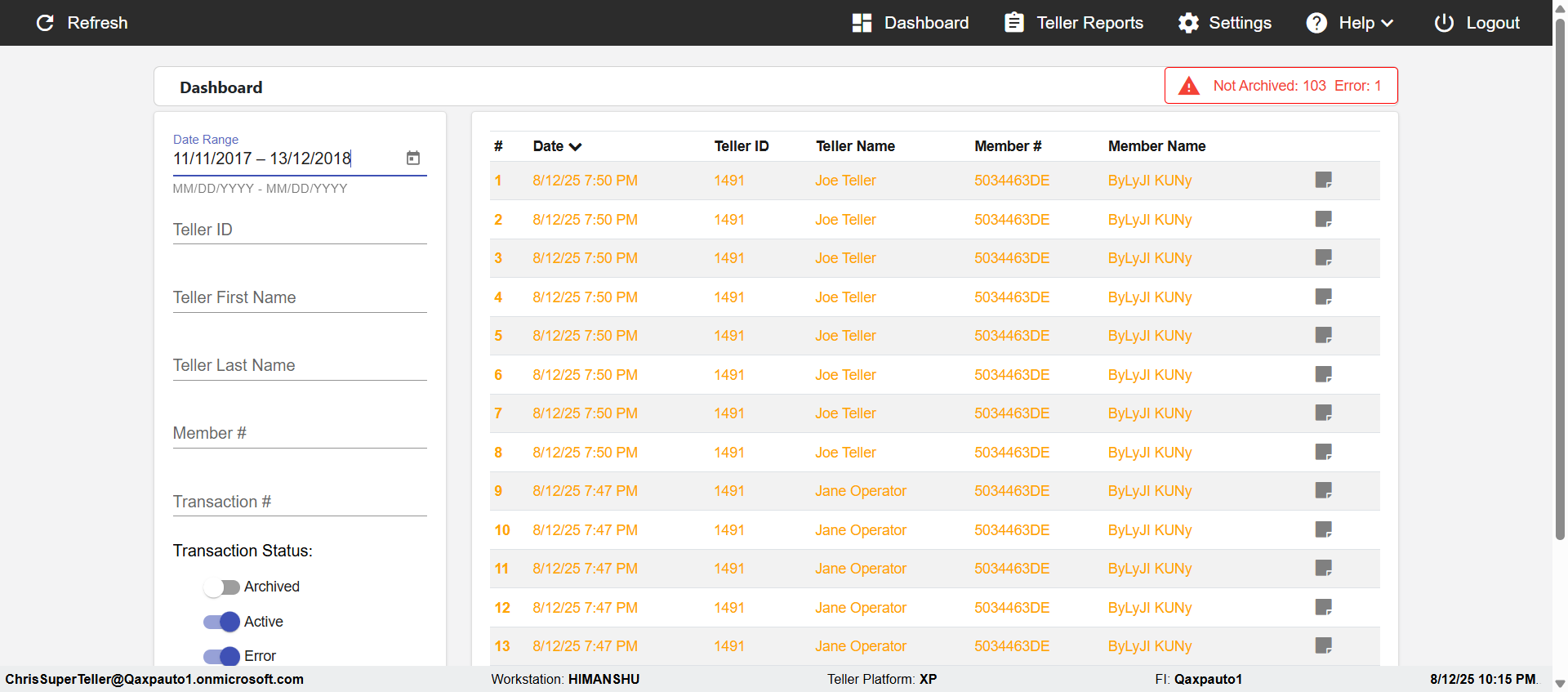Click Joe Teller name in row 7
Image resolution: width=1568 pixels, height=692 pixels.
coord(845,413)
